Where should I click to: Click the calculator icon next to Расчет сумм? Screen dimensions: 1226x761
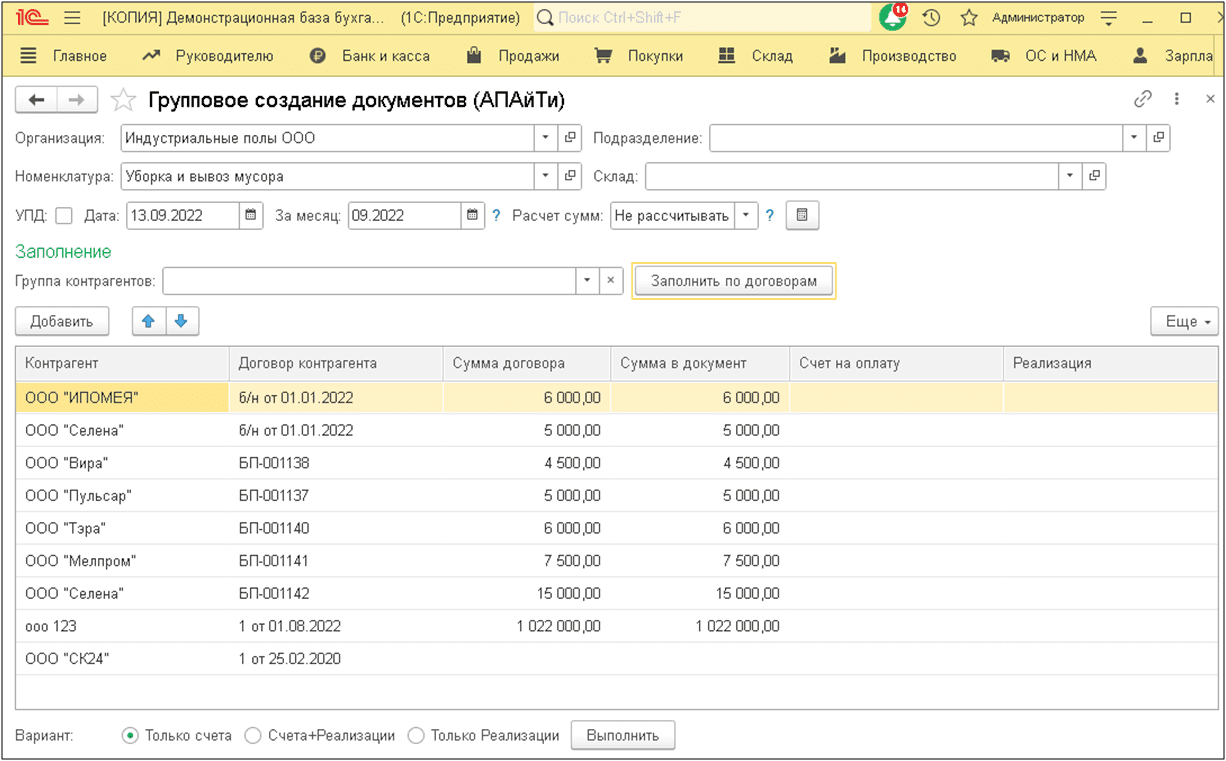tap(802, 215)
